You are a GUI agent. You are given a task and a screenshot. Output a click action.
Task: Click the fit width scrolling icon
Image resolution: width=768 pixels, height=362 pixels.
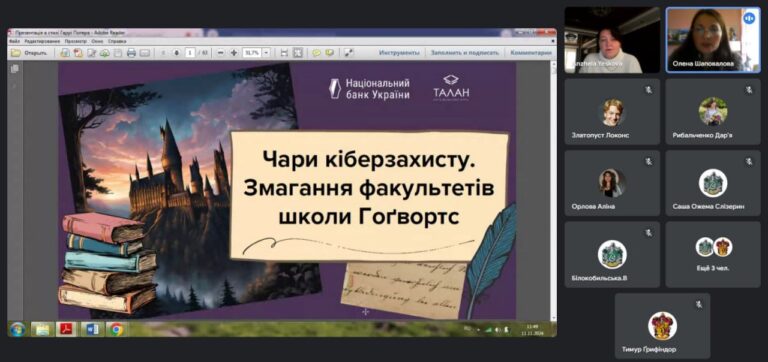pos(284,53)
